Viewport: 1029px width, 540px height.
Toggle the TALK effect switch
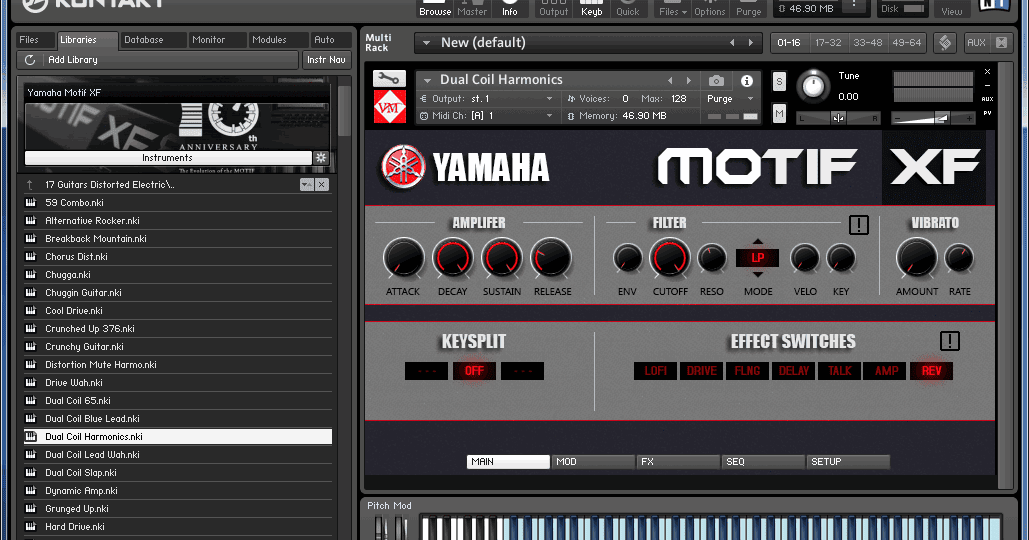pyautogui.click(x=839, y=371)
